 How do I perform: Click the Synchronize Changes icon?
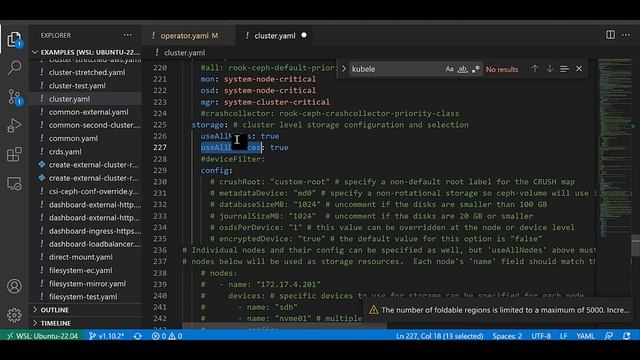[x=138, y=336]
